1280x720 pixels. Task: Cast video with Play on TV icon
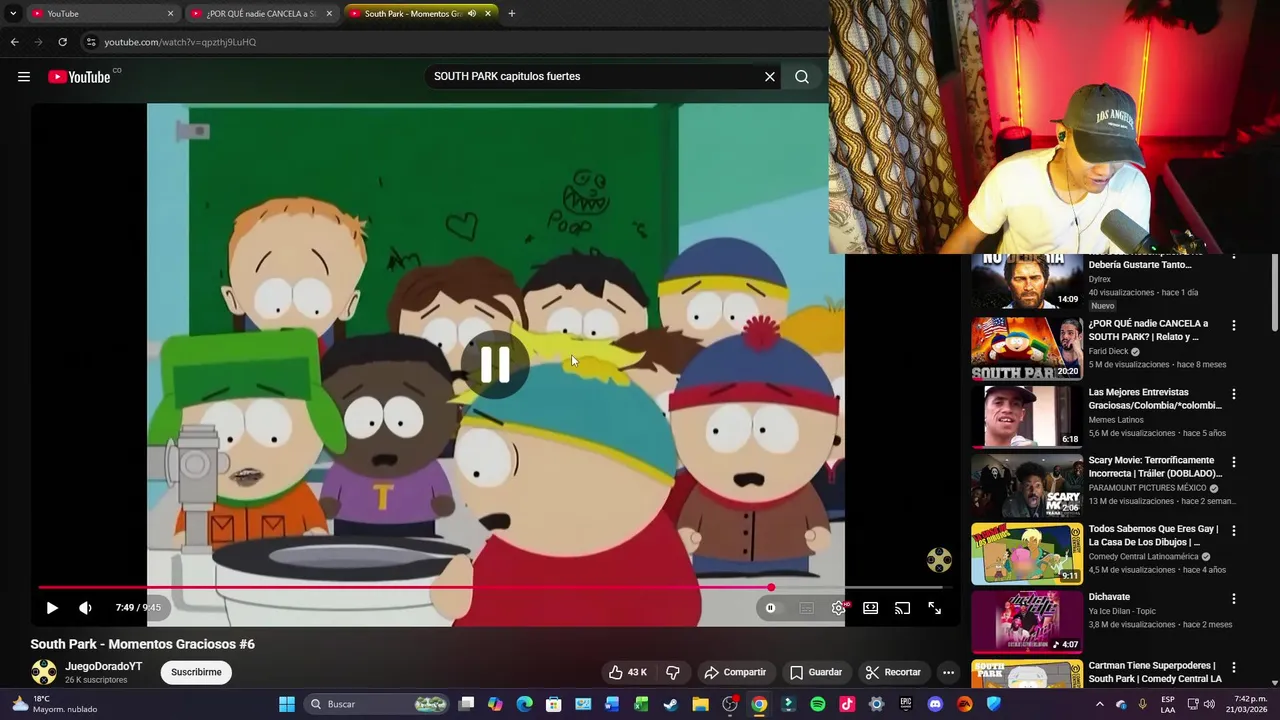tap(902, 608)
